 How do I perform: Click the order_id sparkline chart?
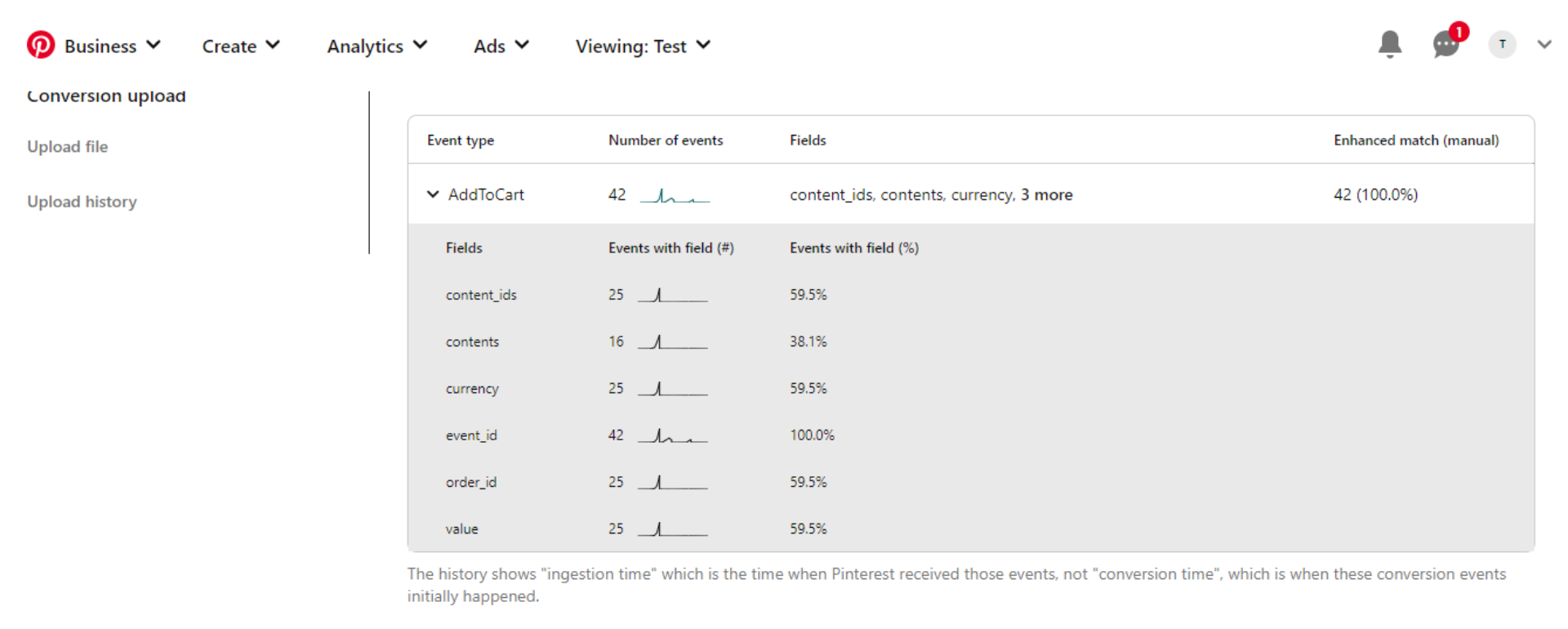click(673, 483)
